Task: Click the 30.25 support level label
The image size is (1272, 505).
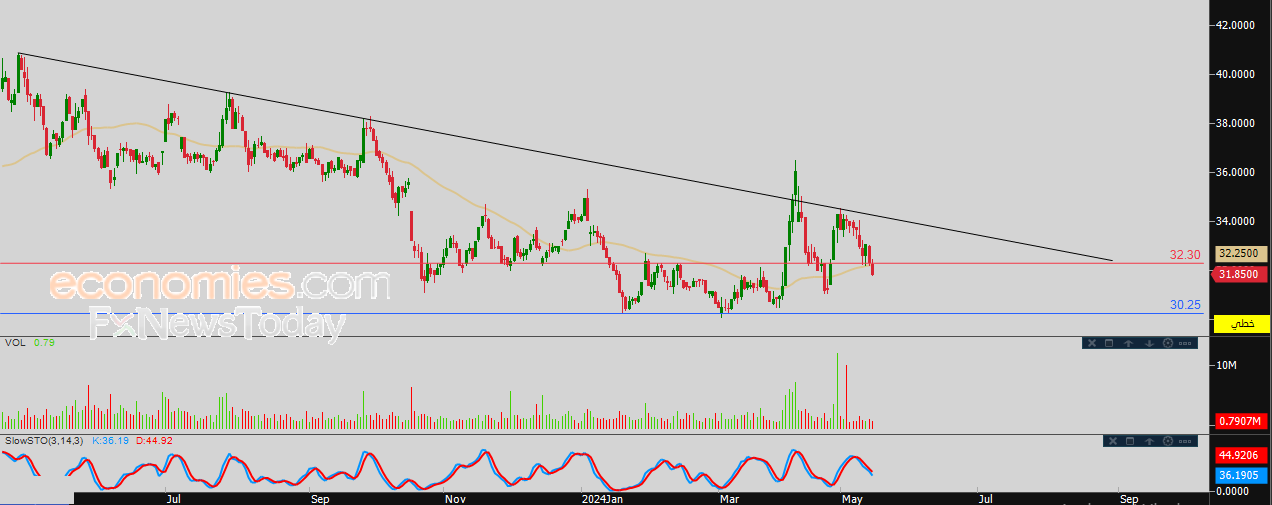Action: click(x=1185, y=305)
